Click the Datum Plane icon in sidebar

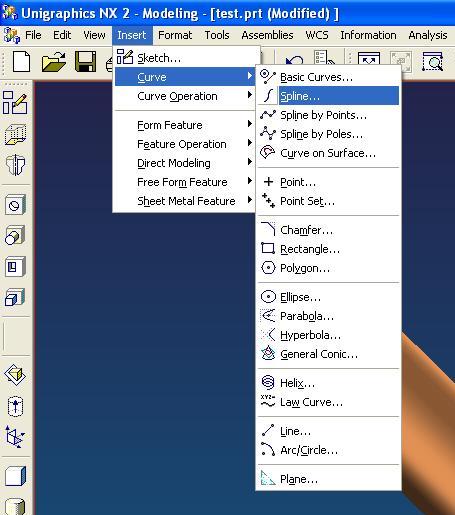tap(15, 375)
